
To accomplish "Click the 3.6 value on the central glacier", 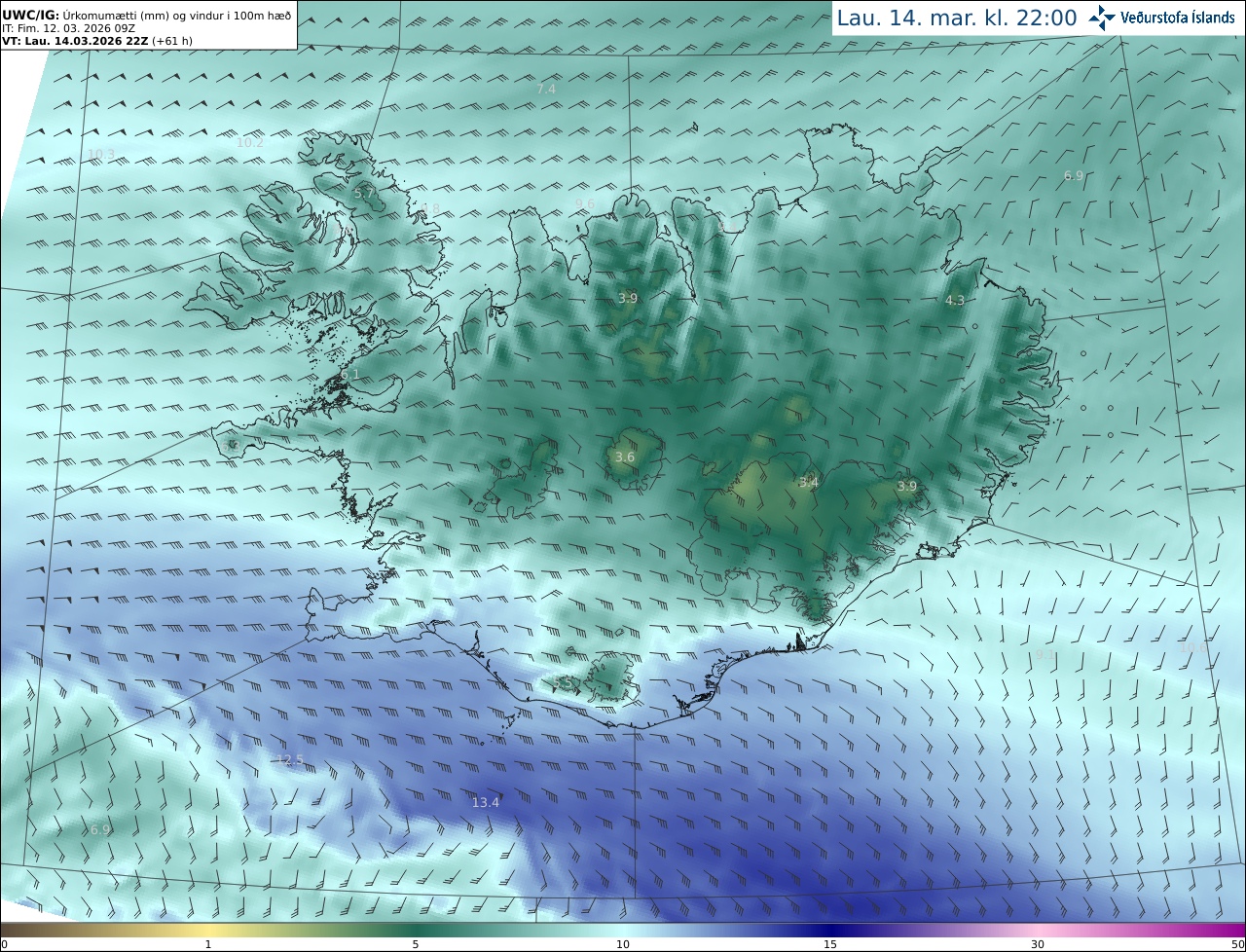I will coord(625,457).
